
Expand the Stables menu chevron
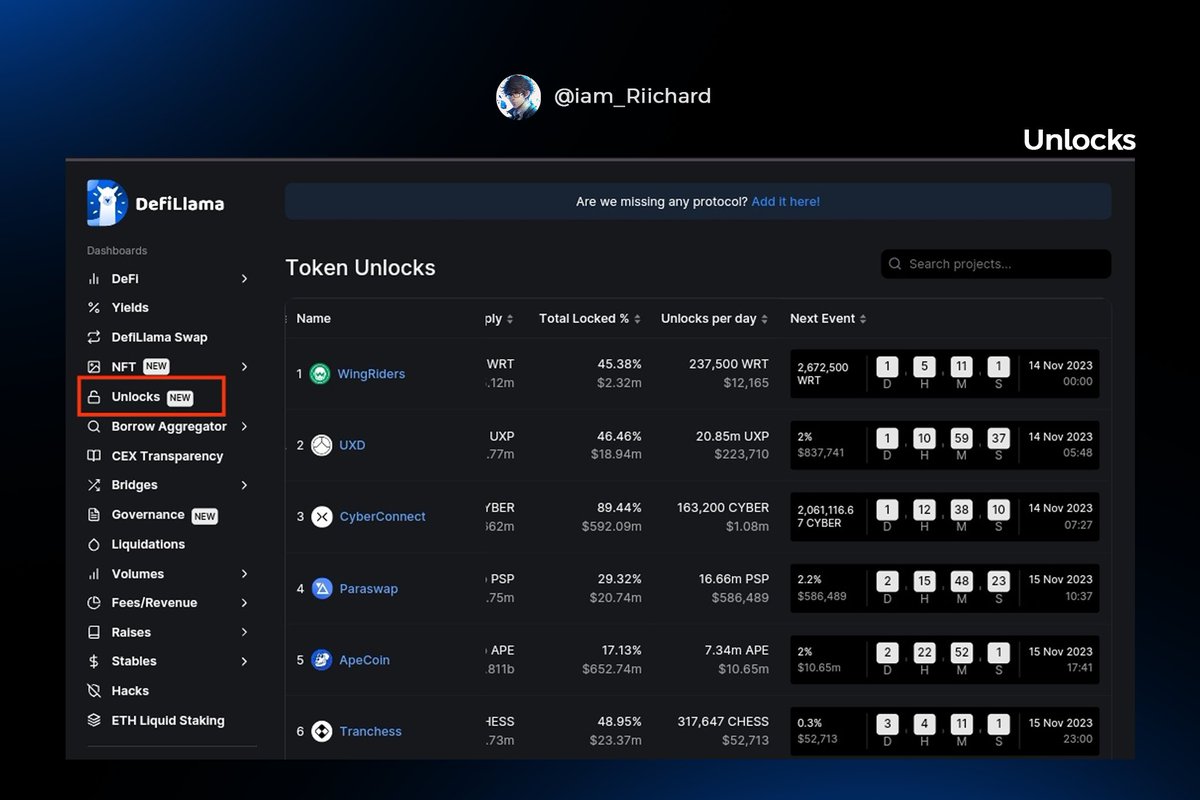pyautogui.click(x=245, y=662)
